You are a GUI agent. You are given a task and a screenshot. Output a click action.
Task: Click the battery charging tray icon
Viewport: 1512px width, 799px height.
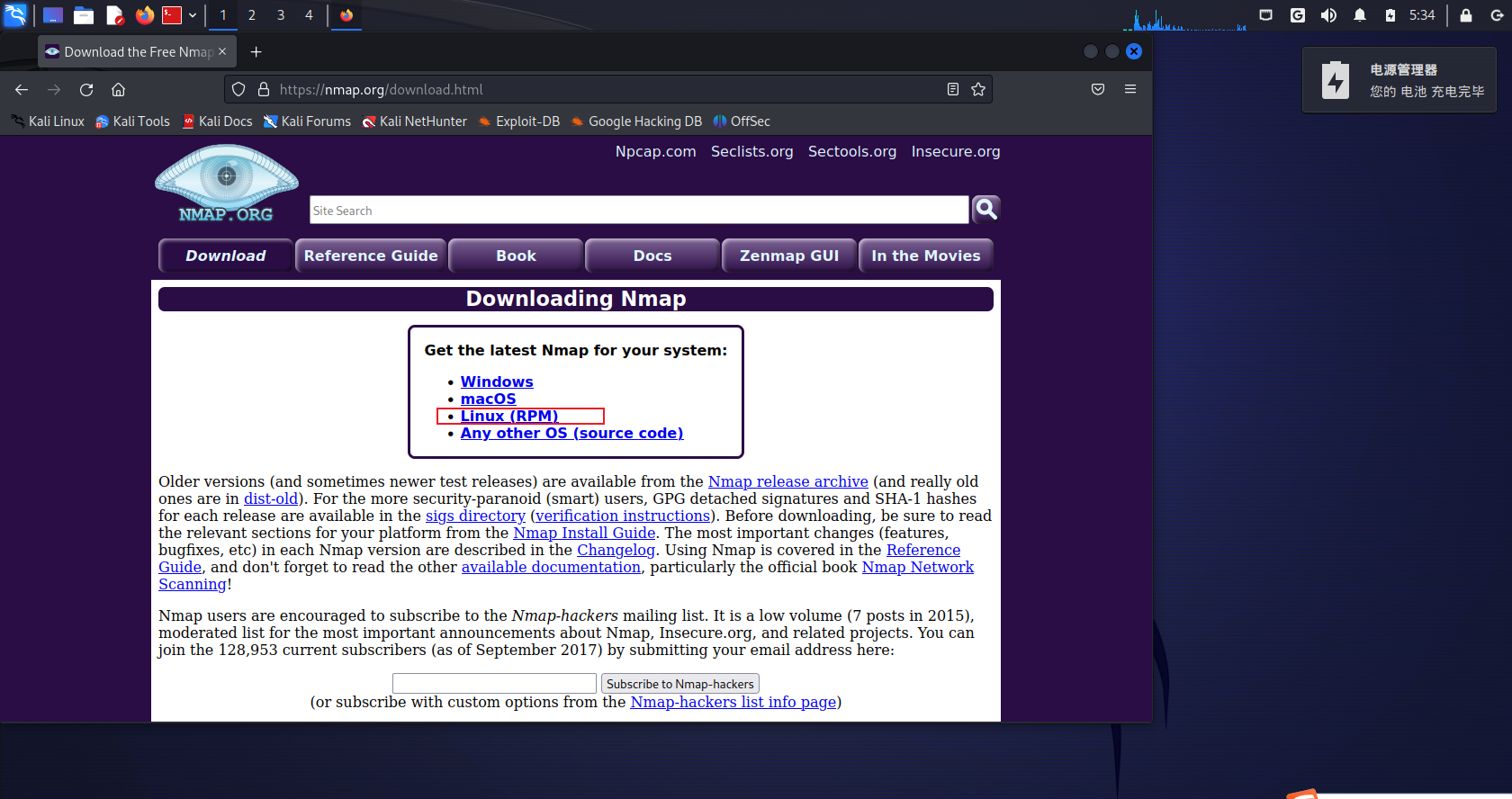(x=1390, y=15)
